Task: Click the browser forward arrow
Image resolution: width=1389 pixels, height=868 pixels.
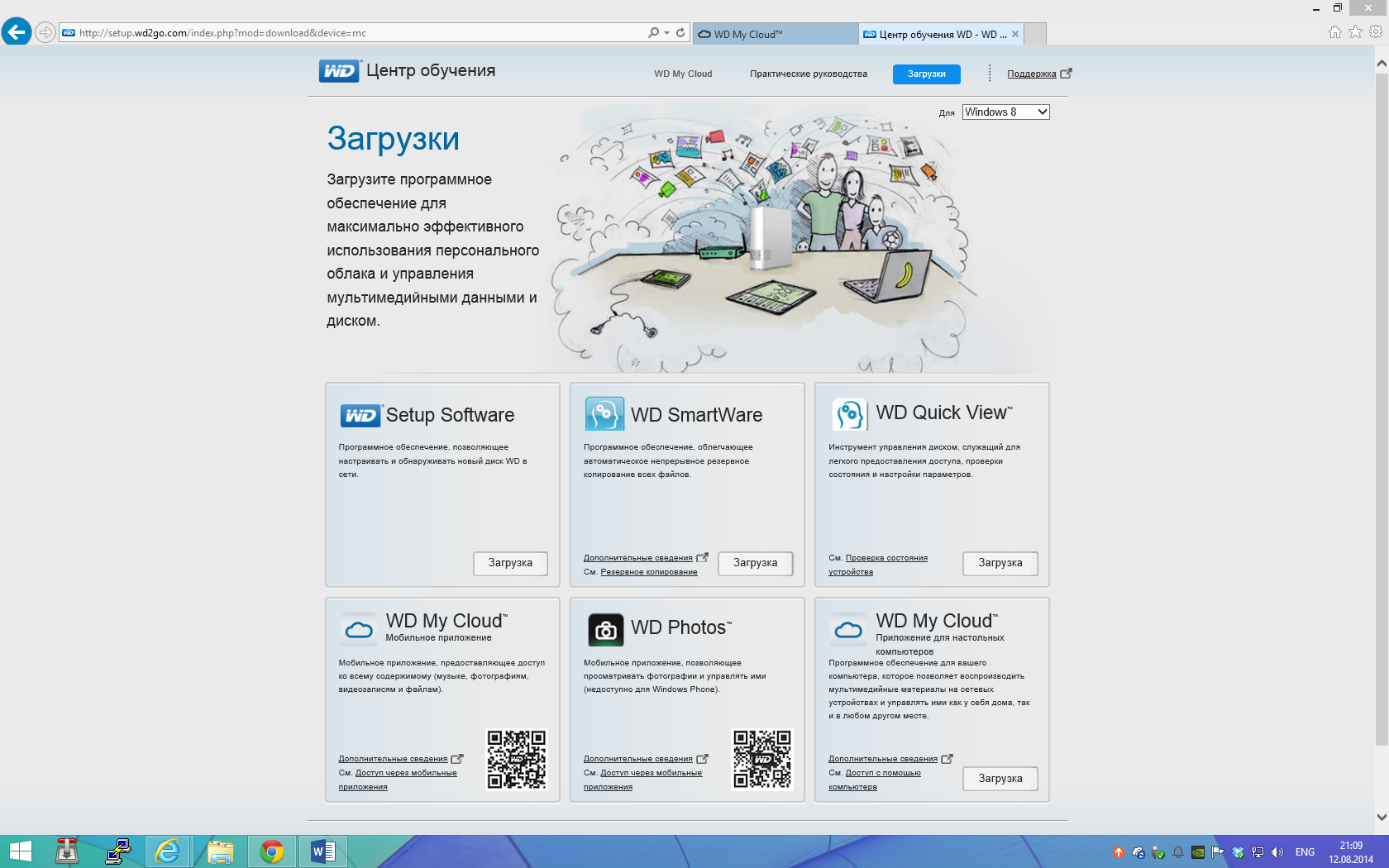Action: (x=45, y=33)
